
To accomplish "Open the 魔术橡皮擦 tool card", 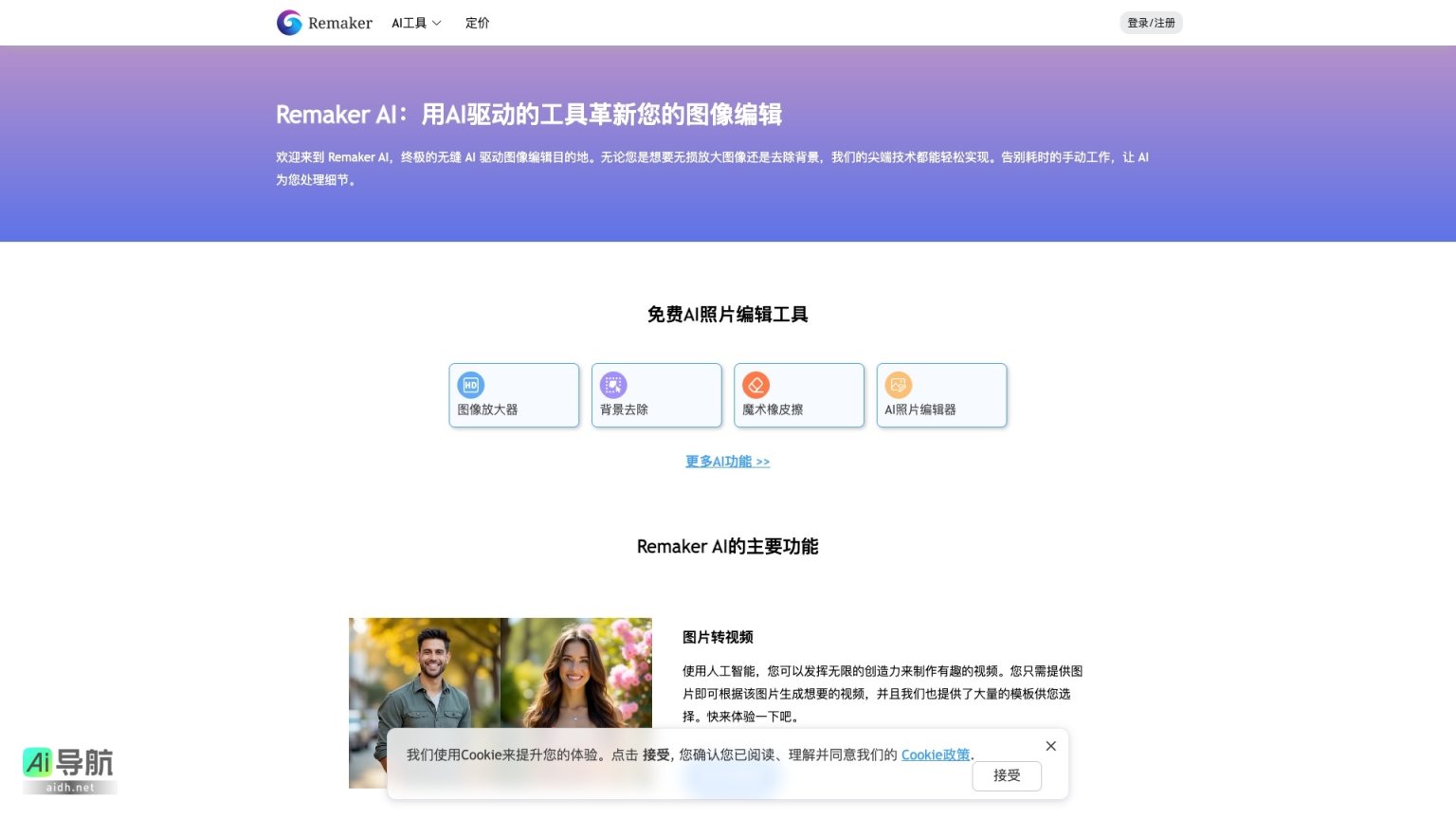I will tap(799, 395).
